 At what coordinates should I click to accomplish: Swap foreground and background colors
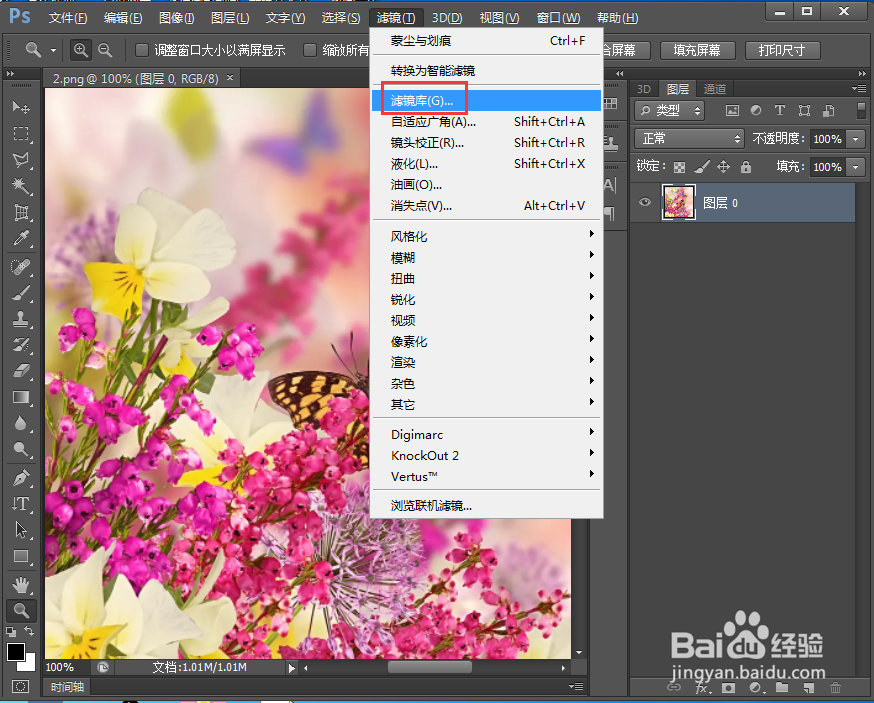click(x=29, y=631)
